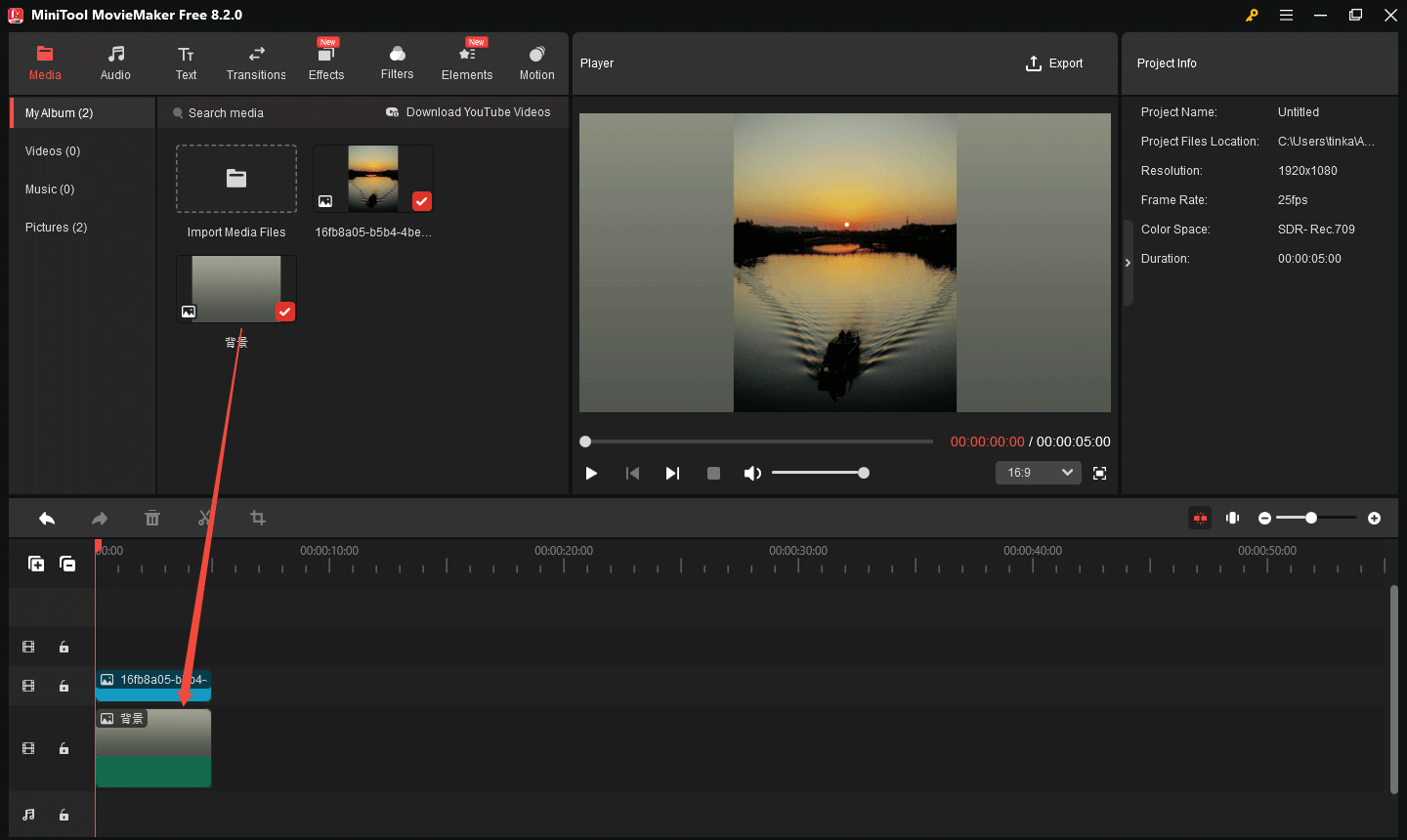
Task: Open the 16:9 aspect ratio dropdown
Action: (1039, 473)
